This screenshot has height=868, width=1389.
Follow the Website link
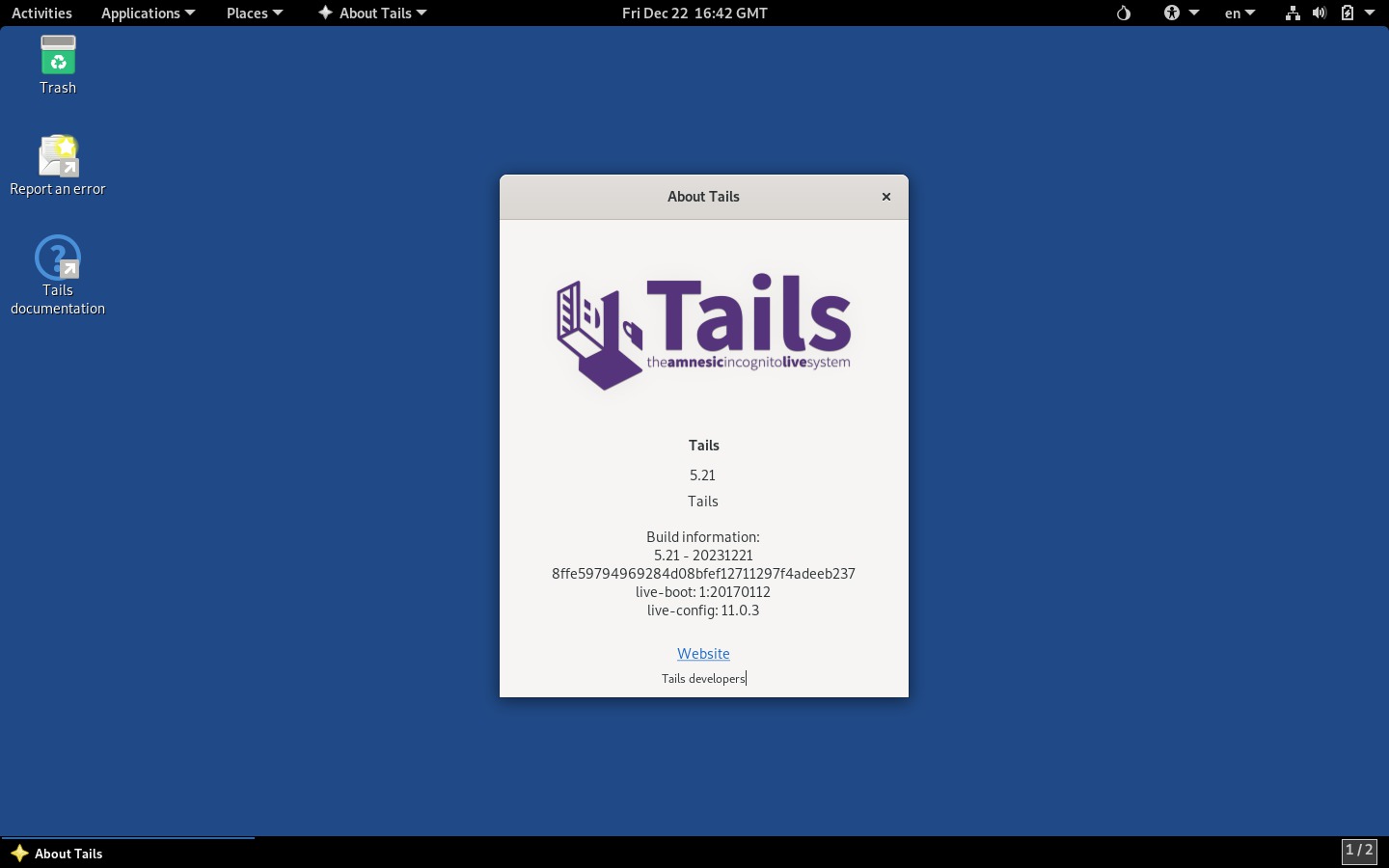tap(703, 654)
